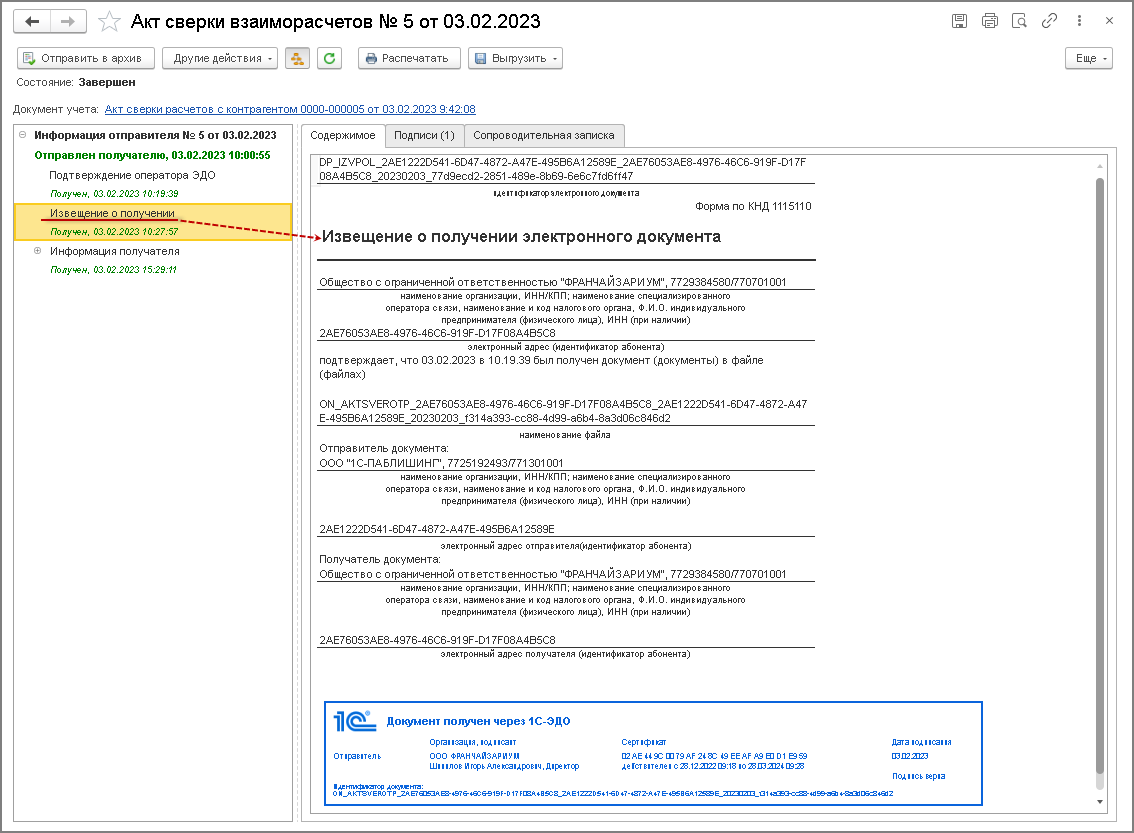The image size is (1134, 833).
Task: Copy link using the chain icon
Action: click(x=1049, y=21)
